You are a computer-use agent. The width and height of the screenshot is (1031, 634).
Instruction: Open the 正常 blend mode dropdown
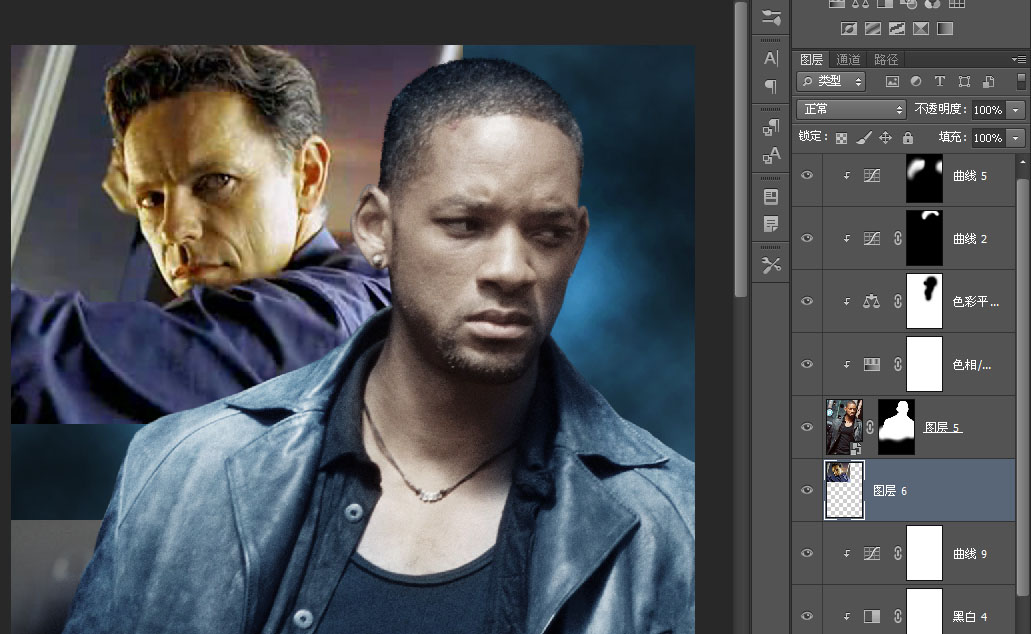[x=851, y=109]
